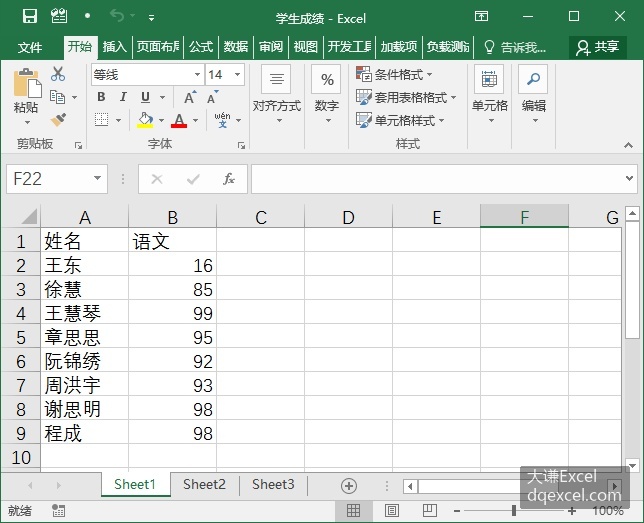
Task: Open the Customize Quick Access Toolbar arrow
Action: click(152, 17)
